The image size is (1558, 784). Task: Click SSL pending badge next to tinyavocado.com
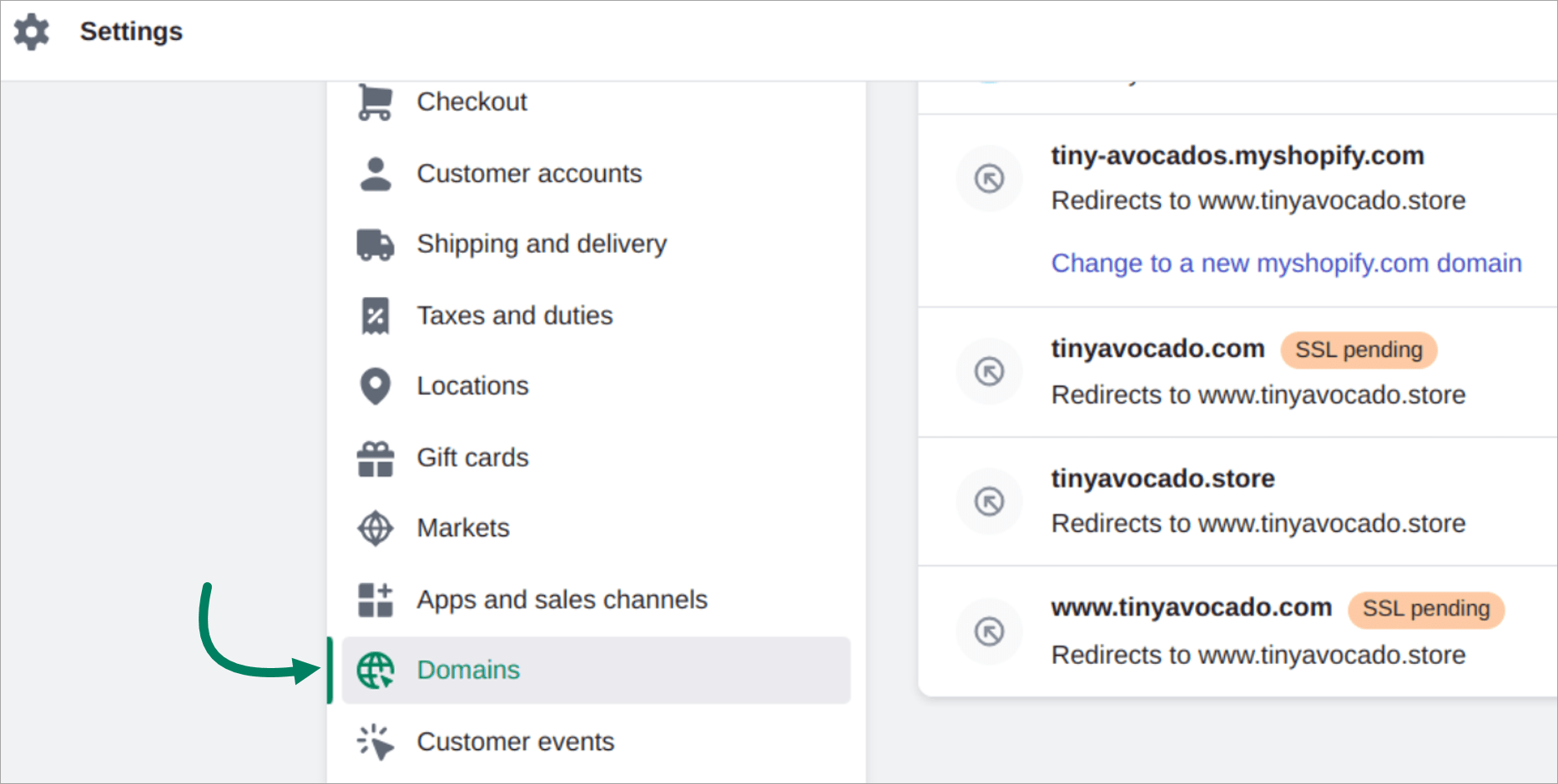click(x=1359, y=349)
